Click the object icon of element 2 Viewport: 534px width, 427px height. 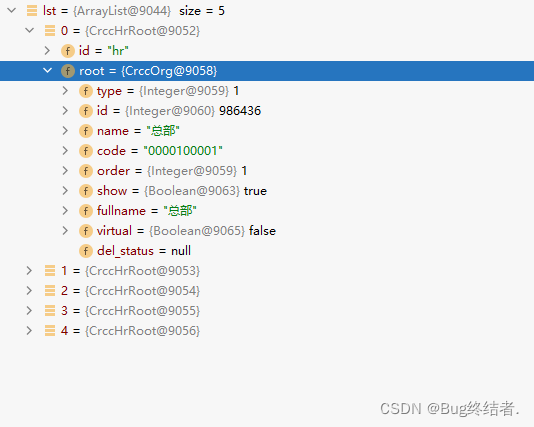click(x=50, y=291)
